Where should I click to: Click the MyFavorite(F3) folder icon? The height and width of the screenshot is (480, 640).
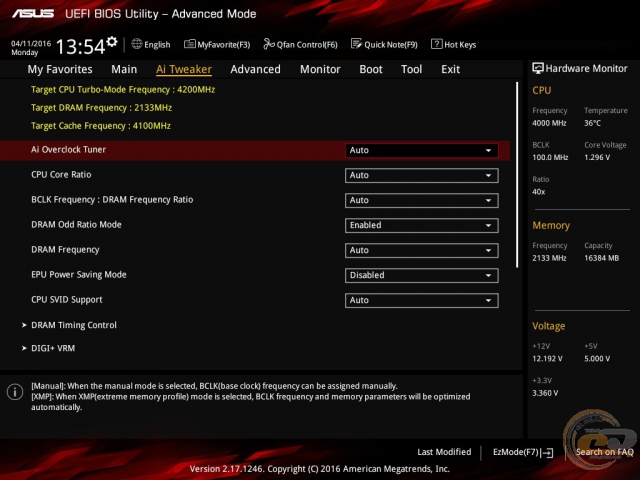pyautogui.click(x=189, y=44)
